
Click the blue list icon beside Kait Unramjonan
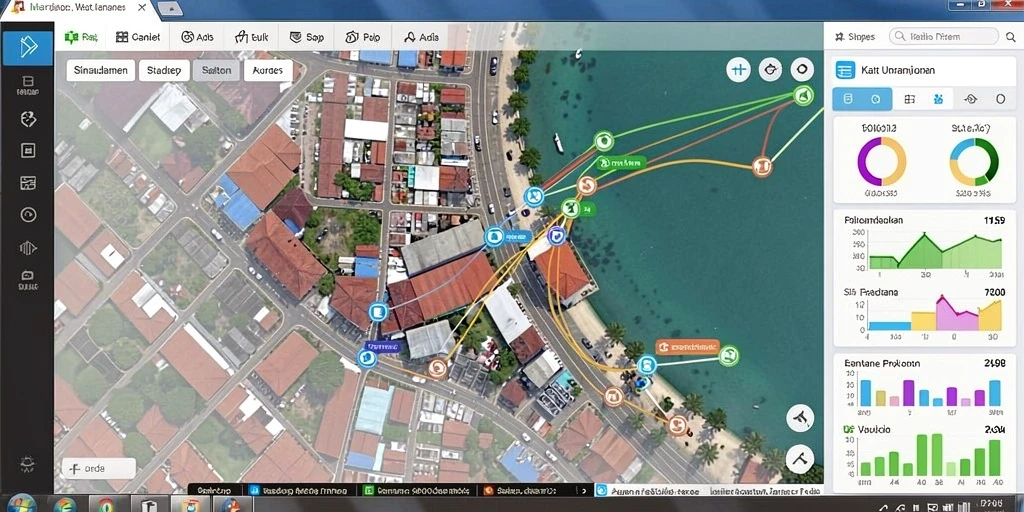[845, 70]
